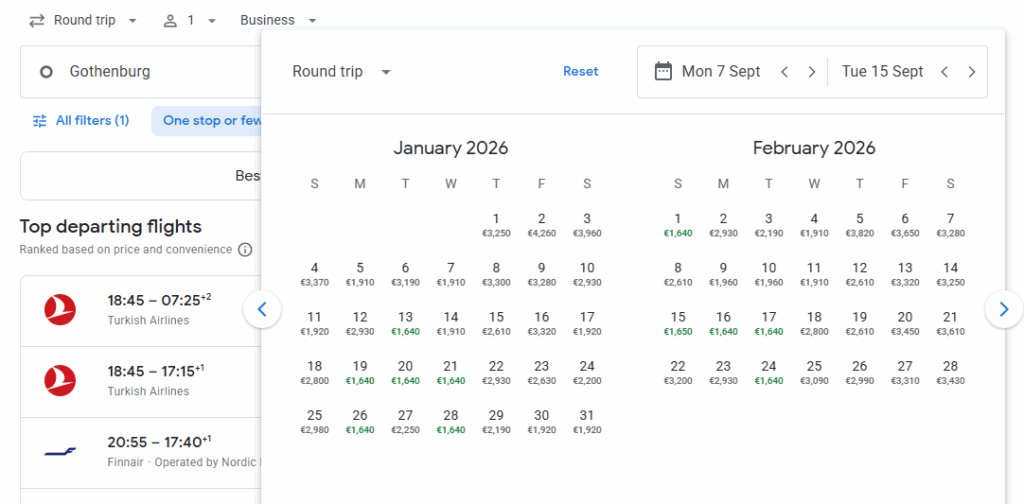This screenshot has width=1024, height=504.
Task: Select January 13 priced at €1,640
Action: pos(405,323)
